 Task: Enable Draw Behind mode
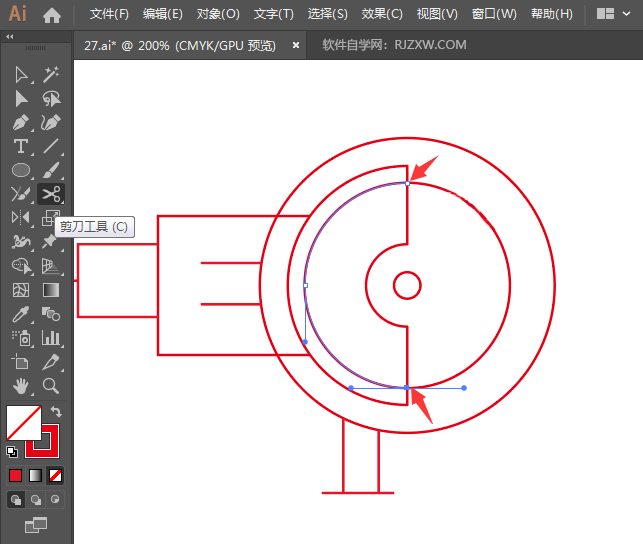[36, 499]
